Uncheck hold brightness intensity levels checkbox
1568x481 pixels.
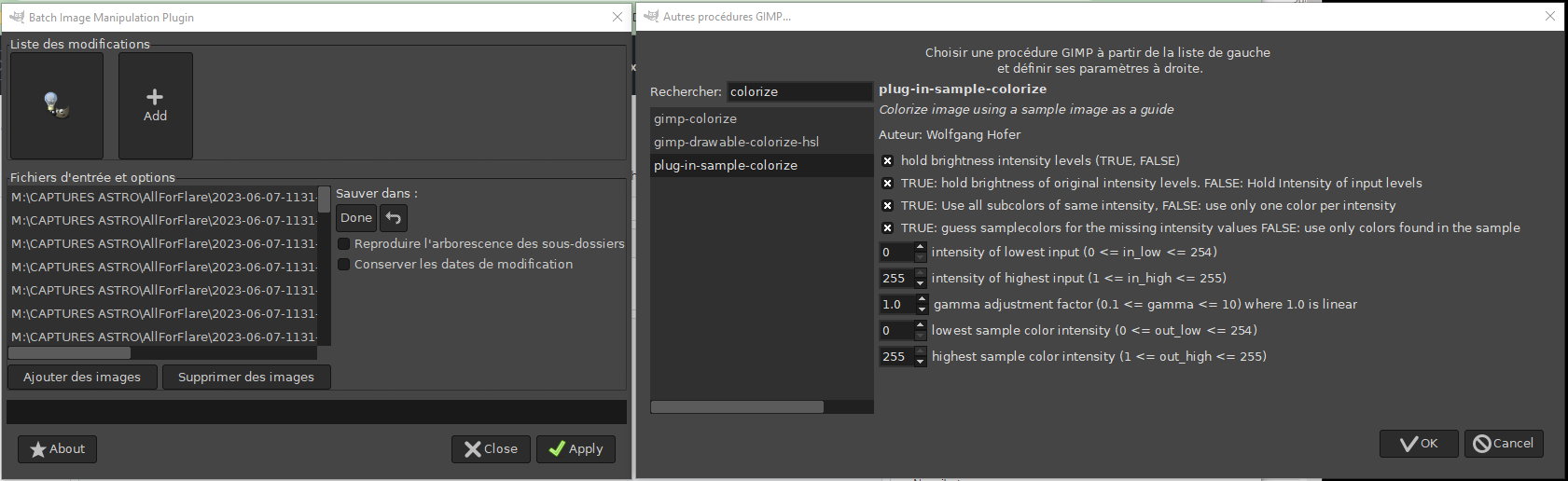click(887, 160)
